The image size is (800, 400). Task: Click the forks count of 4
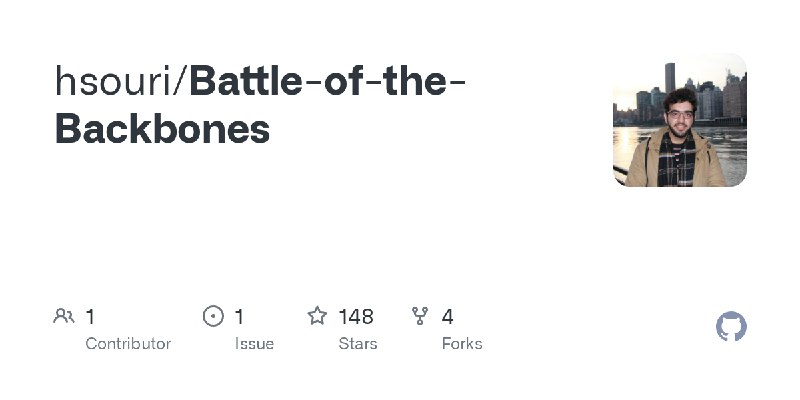(447, 317)
